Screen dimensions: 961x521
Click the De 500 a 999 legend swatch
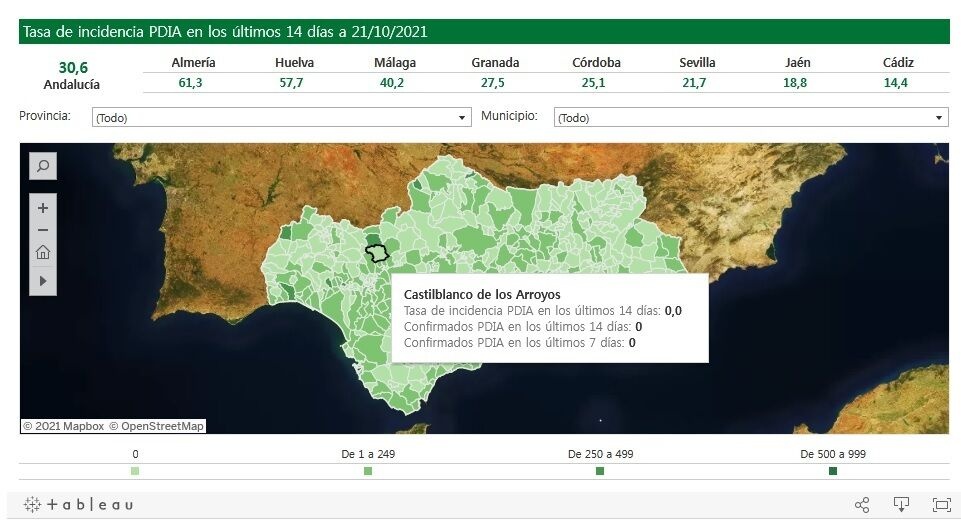click(833, 471)
